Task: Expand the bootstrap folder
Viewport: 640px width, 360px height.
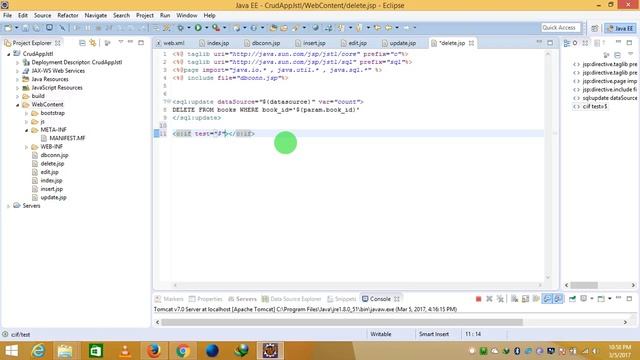Action: click(x=27, y=113)
